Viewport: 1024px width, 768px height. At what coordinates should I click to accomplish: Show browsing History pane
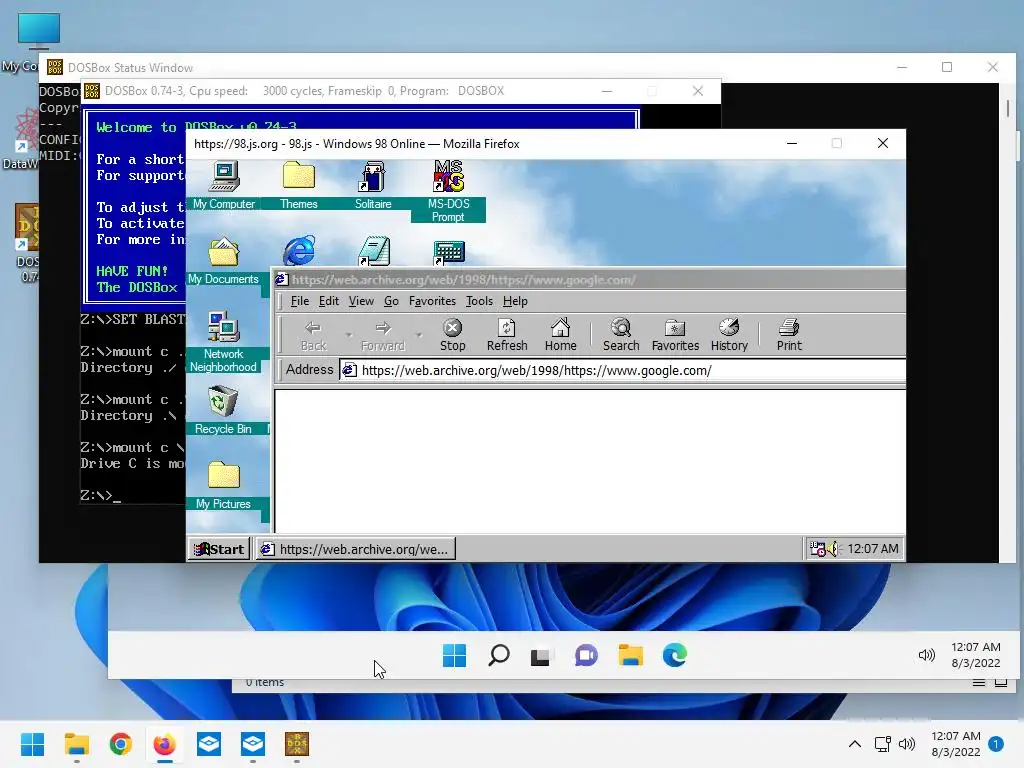pyautogui.click(x=729, y=336)
